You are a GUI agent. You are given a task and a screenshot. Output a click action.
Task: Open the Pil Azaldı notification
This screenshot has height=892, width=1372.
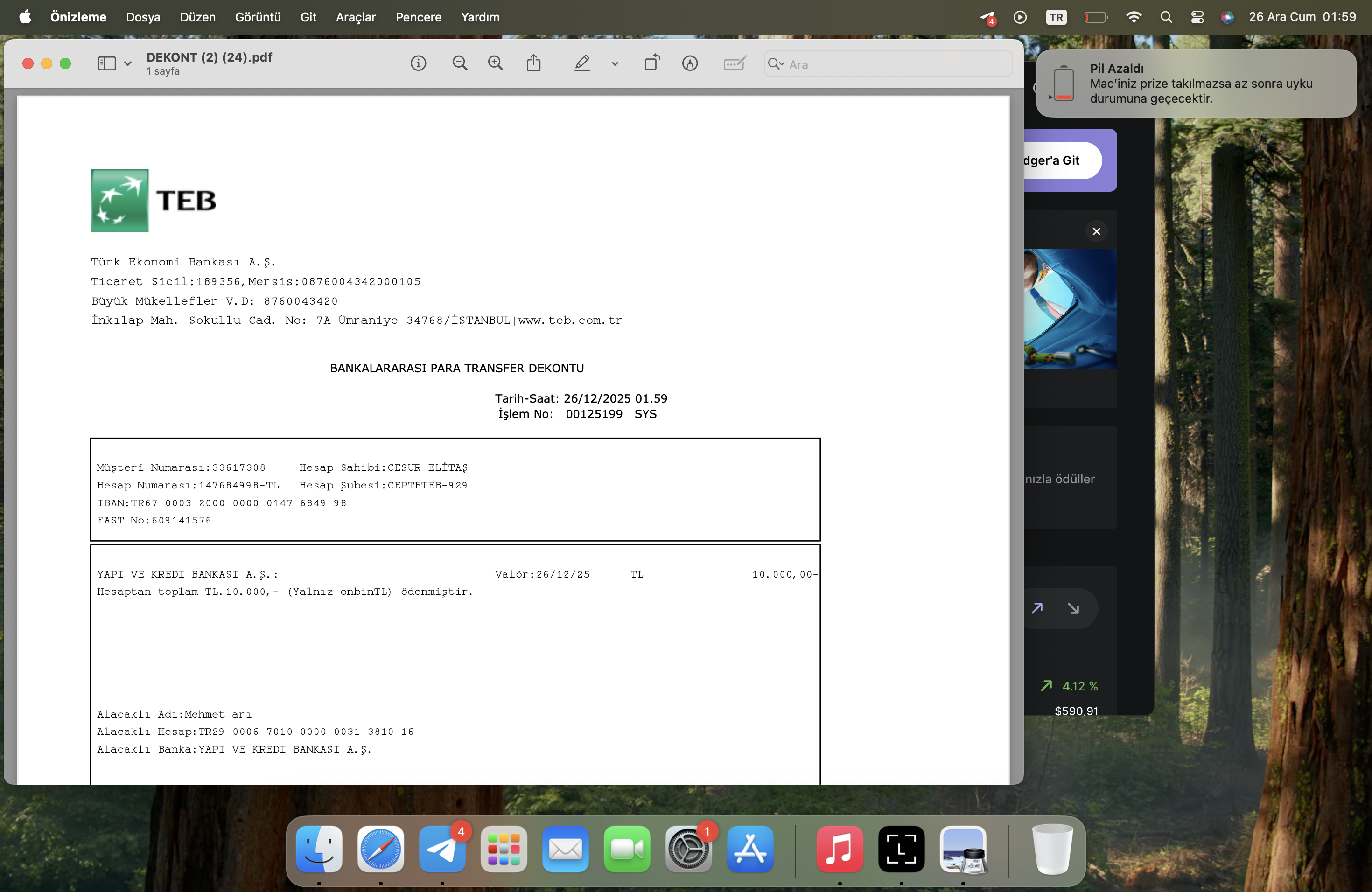[x=1196, y=84]
